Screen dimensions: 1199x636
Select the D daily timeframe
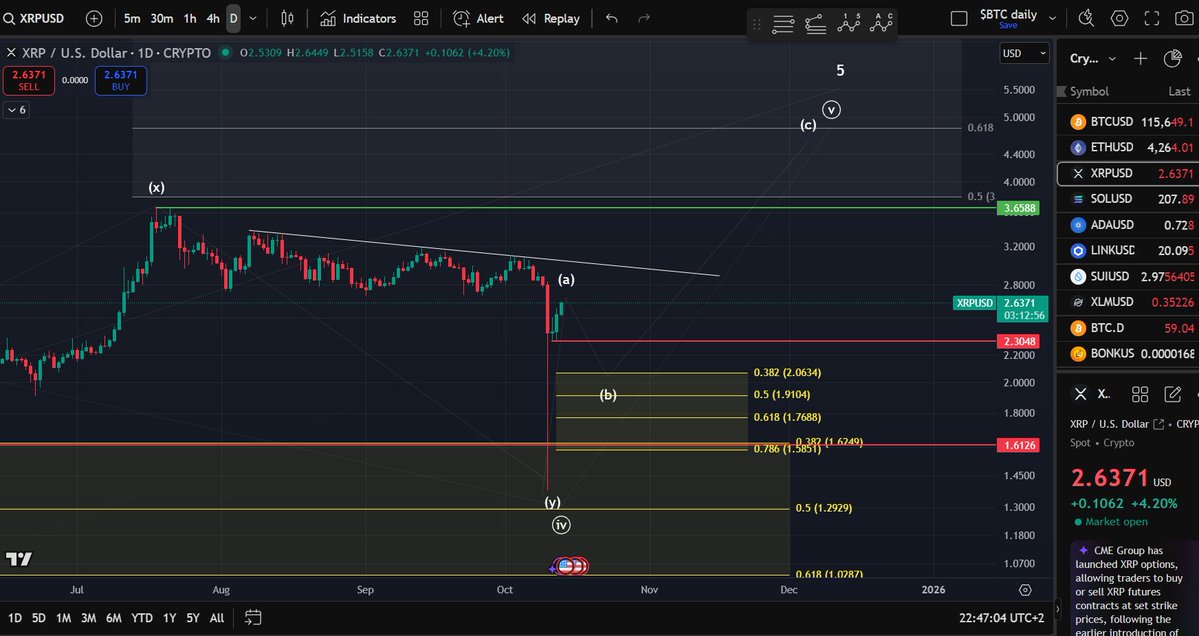click(x=233, y=18)
